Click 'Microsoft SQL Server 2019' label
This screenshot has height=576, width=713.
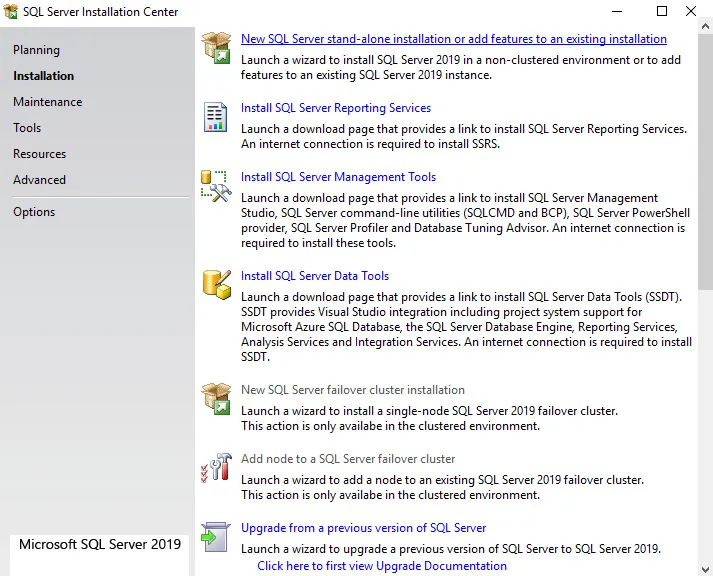coord(100,544)
